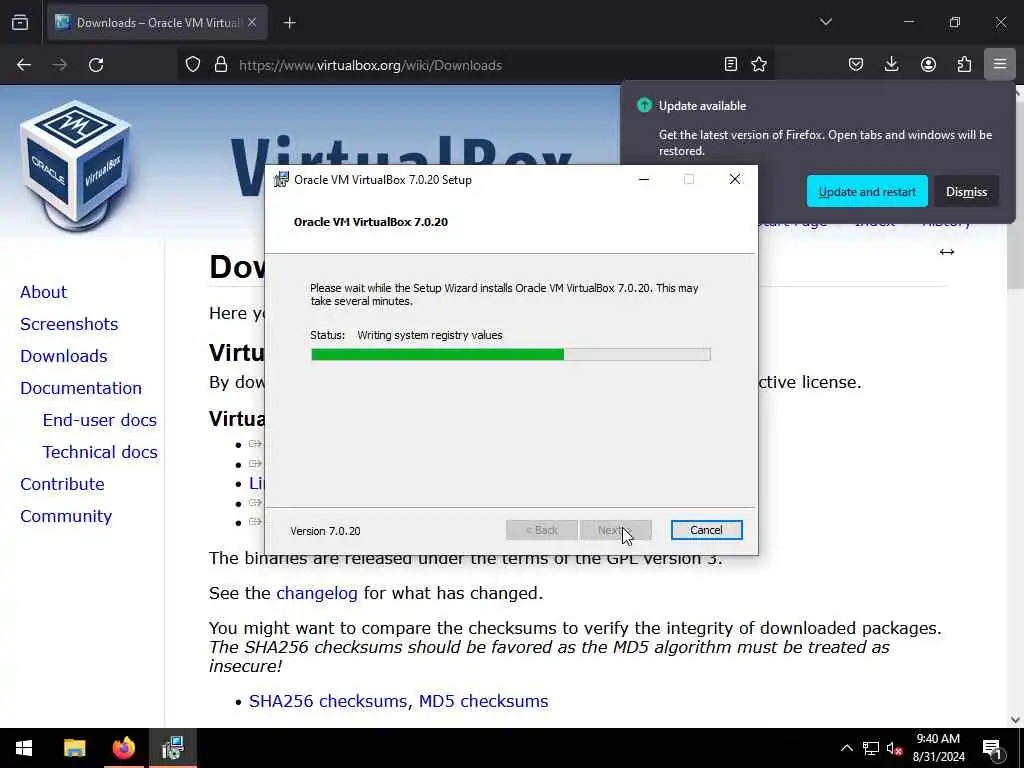The height and width of the screenshot is (768, 1024).
Task: Open the Screenshots sidebar link
Action: pos(69,324)
